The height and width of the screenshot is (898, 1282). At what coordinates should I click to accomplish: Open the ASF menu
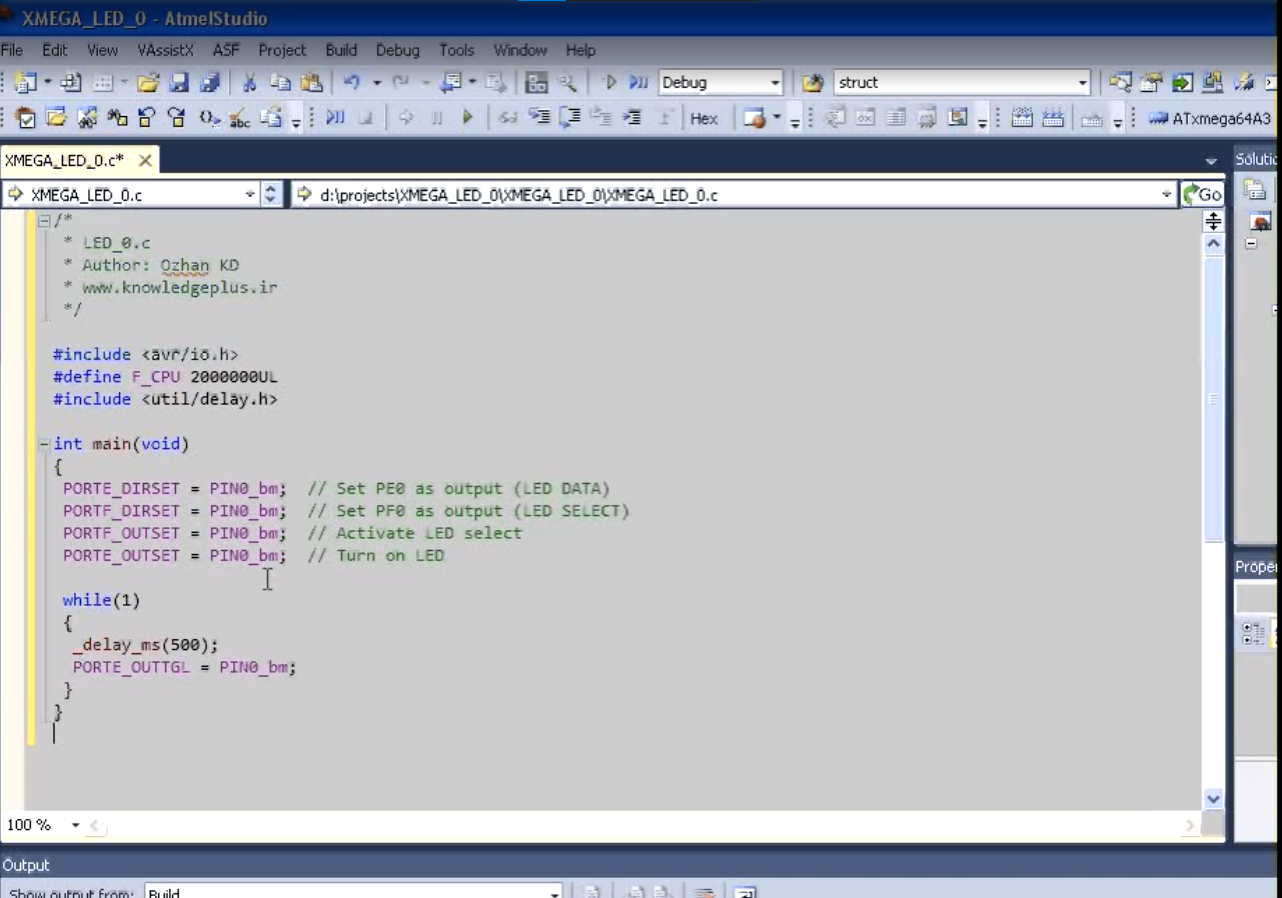(x=226, y=50)
